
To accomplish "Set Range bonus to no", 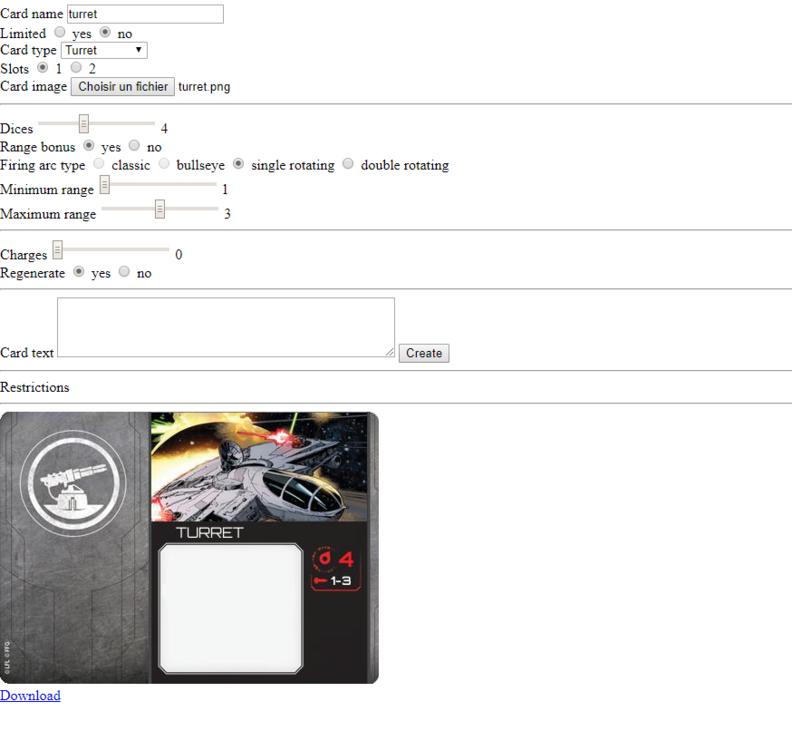I will click(x=134, y=146).
